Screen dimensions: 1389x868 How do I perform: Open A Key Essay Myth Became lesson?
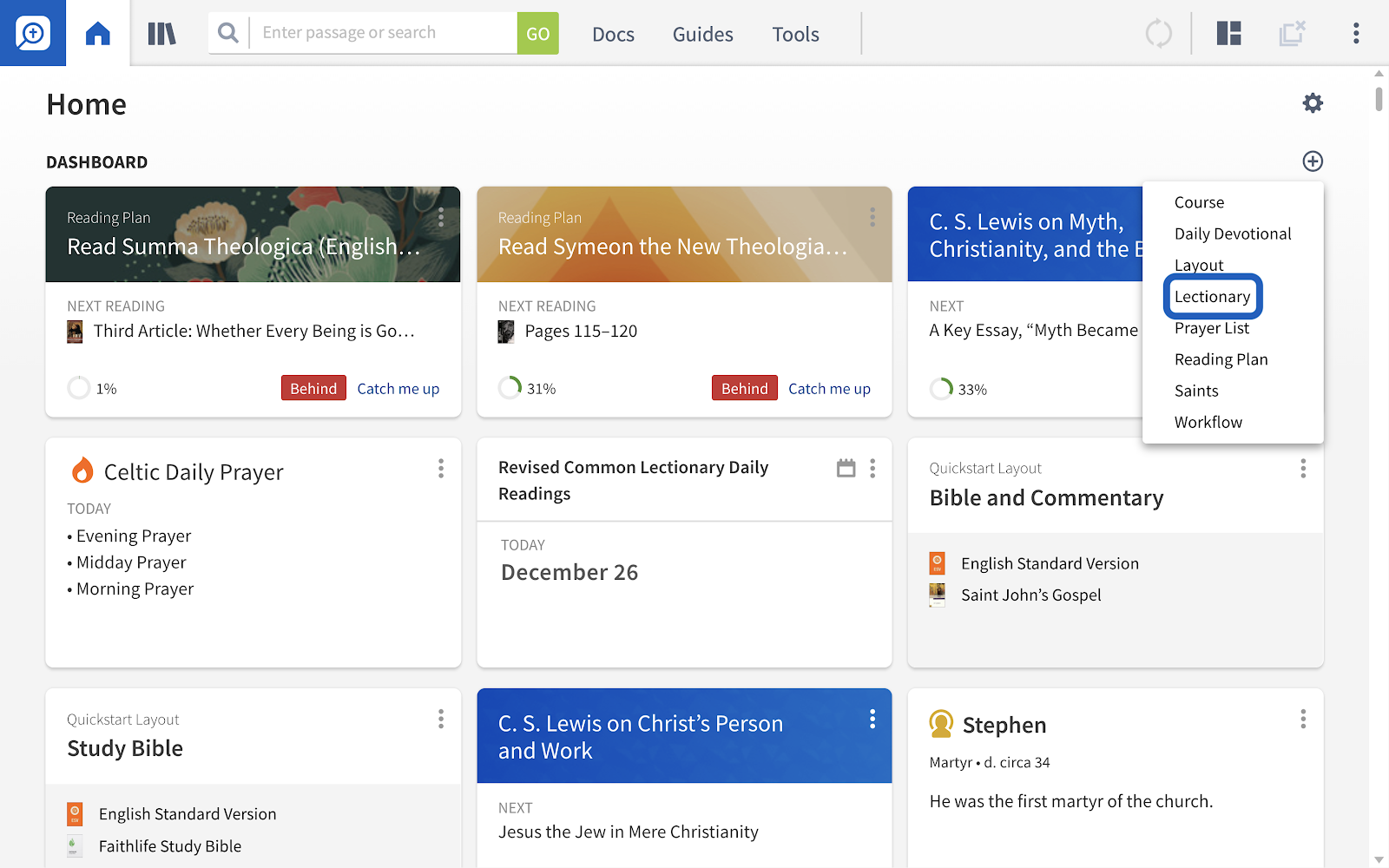point(1034,330)
